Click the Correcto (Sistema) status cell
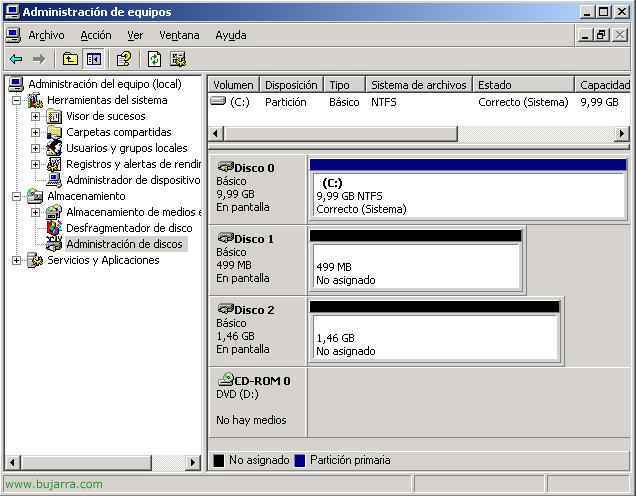 pos(523,102)
